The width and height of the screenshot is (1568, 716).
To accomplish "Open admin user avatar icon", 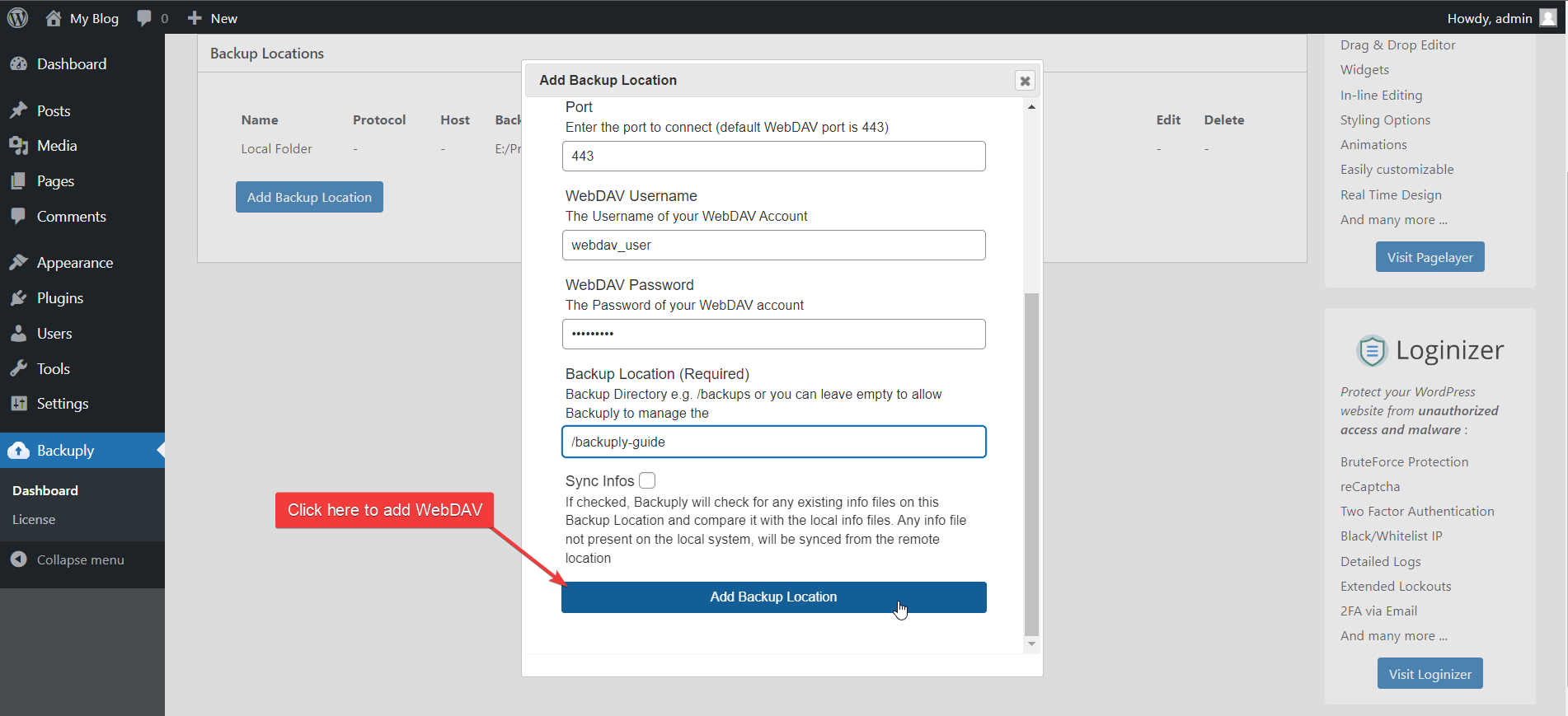I will point(1548,18).
